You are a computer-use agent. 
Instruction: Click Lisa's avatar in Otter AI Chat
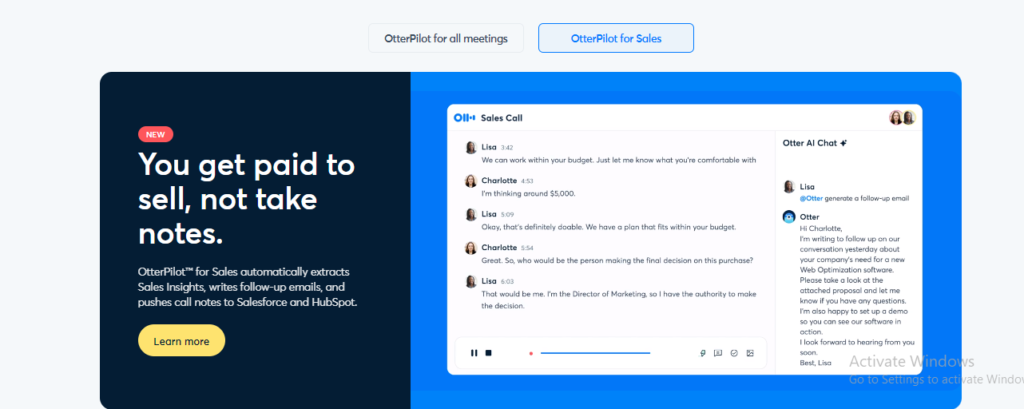point(789,187)
